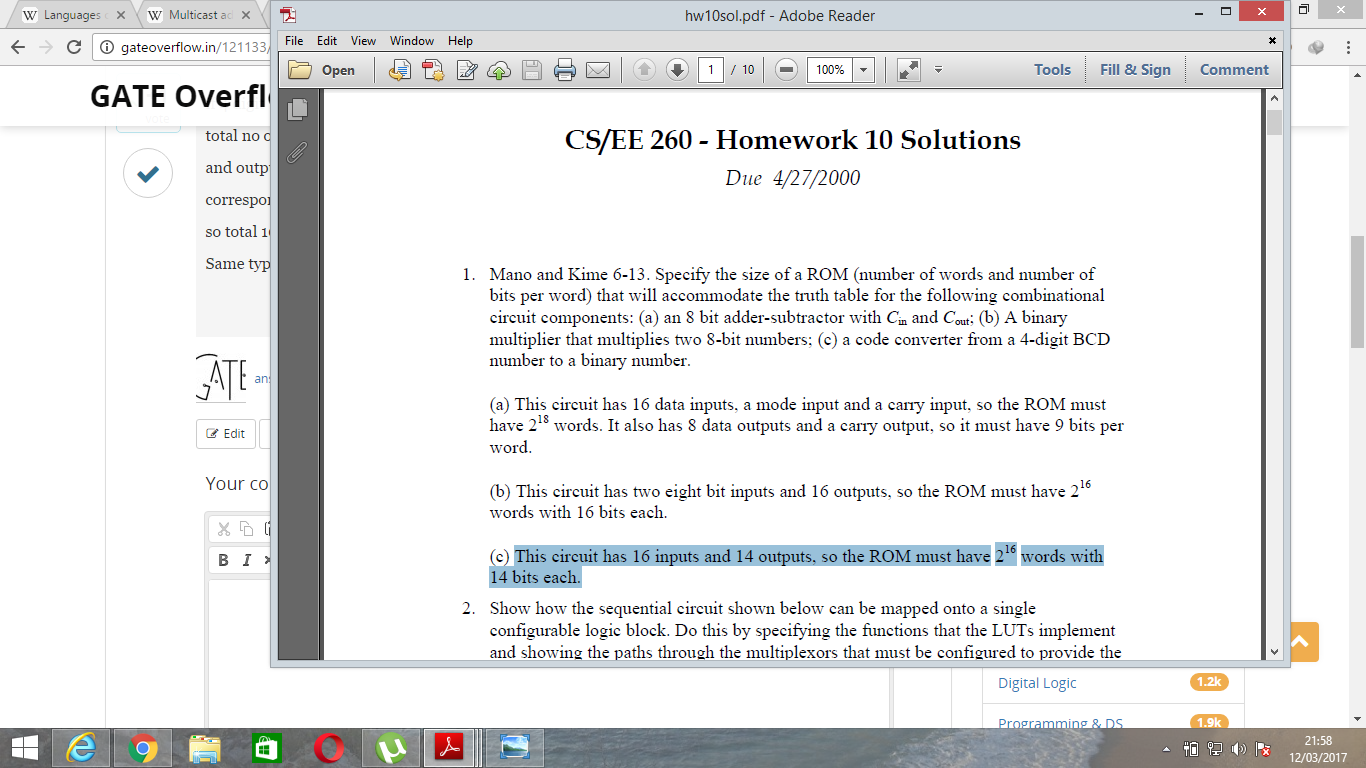Screen dimensions: 1366x768
Task: Open the page thumbnails panel icon
Action: 297,109
